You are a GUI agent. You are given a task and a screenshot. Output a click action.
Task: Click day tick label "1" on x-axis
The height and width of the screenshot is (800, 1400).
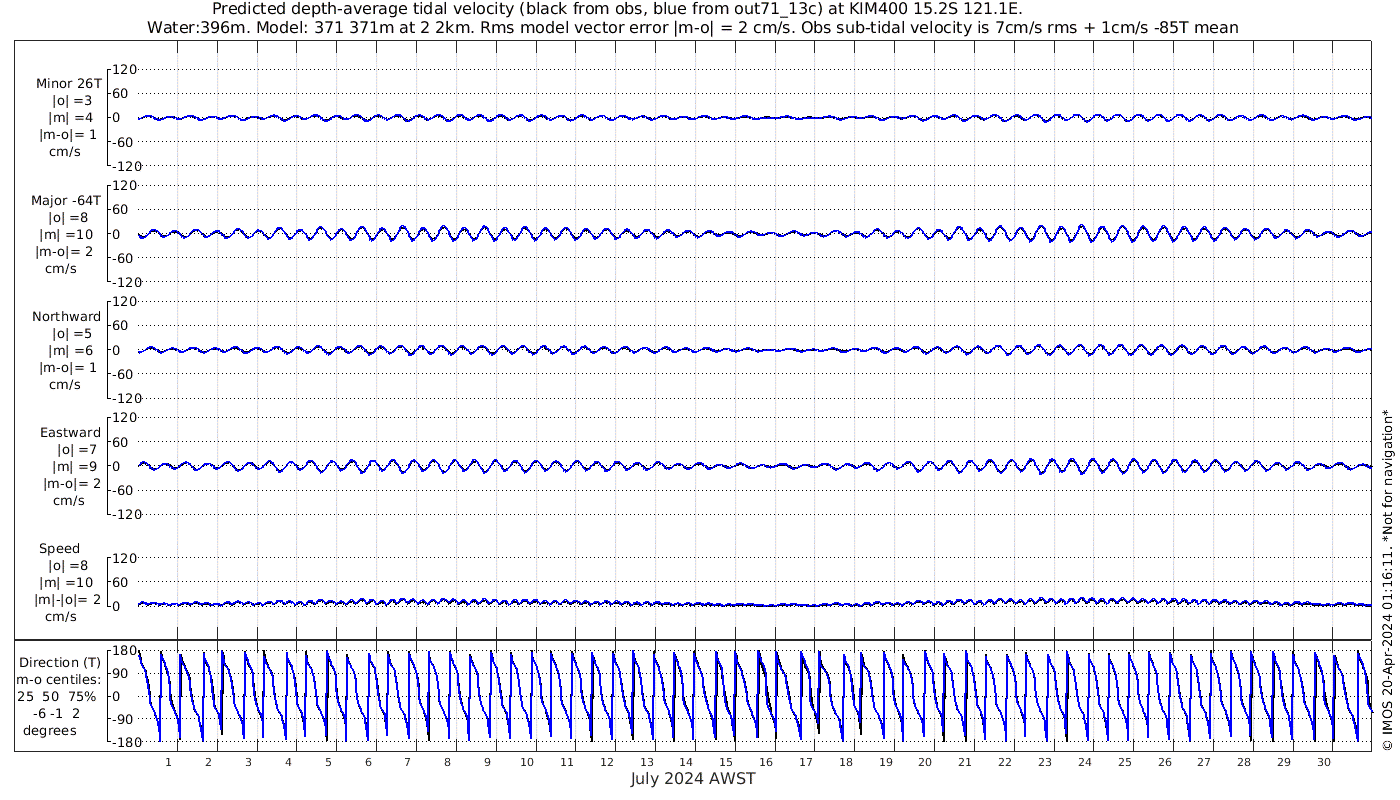(x=168, y=762)
